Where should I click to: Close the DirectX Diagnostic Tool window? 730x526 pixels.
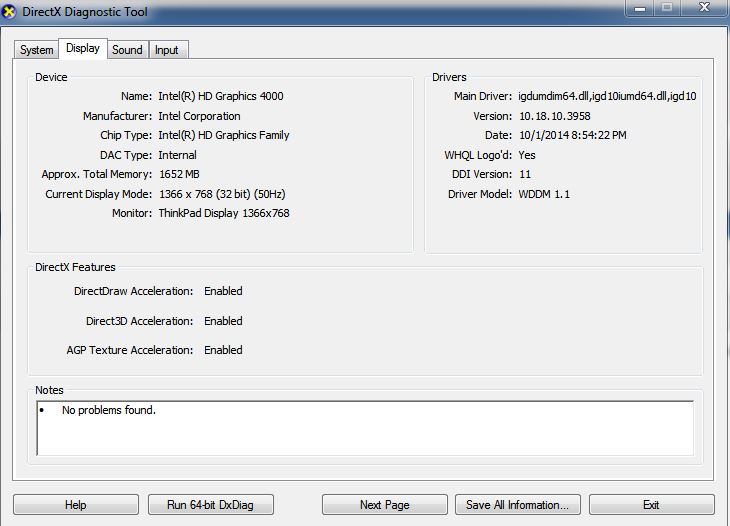coord(705,8)
